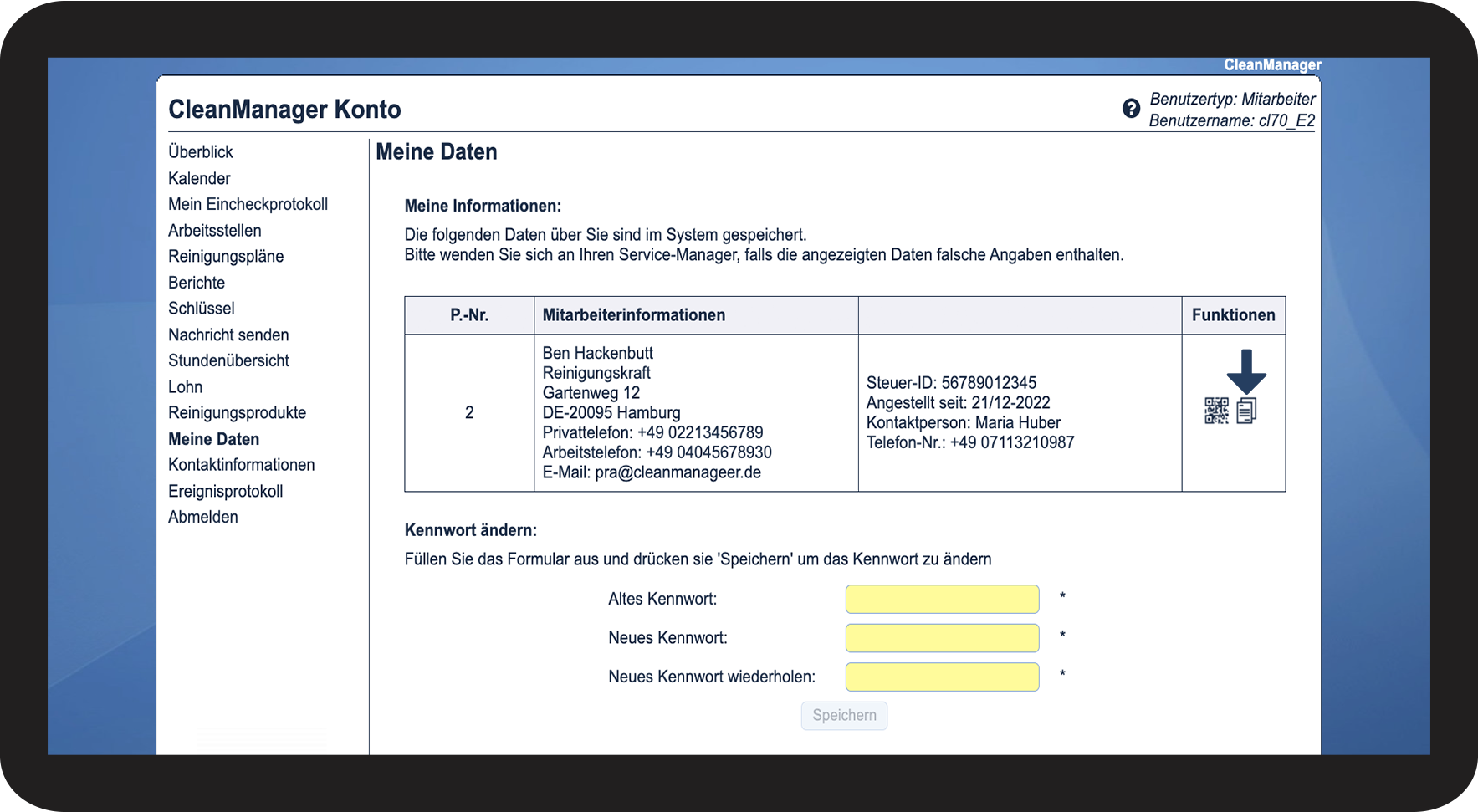The width and height of the screenshot is (1478, 812).
Task: View the Stundenübersicht page
Action: point(228,361)
